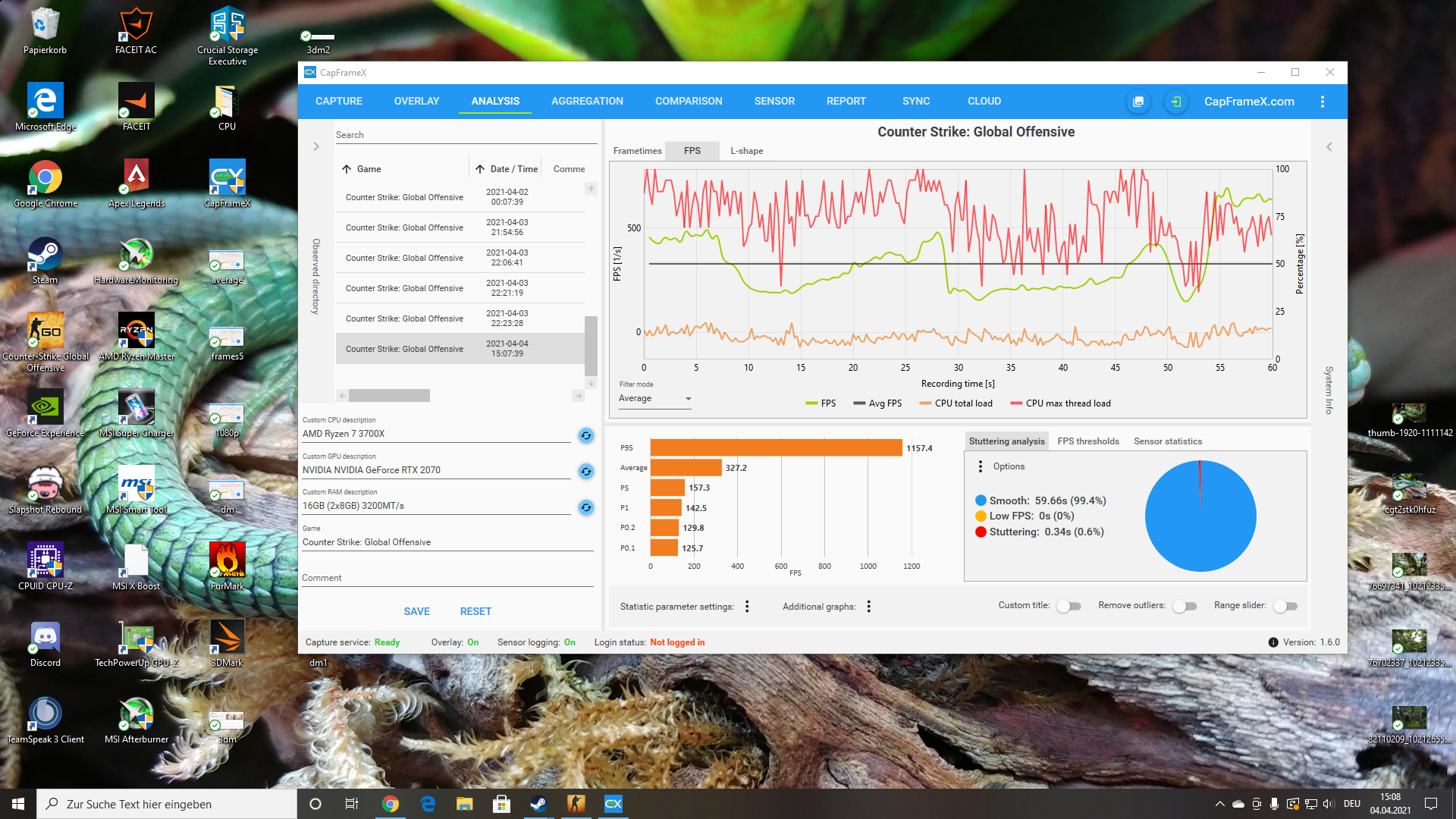The image size is (1456, 819).
Task: Open the CapFrameX.com link
Action: click(x=1248, y=102)
